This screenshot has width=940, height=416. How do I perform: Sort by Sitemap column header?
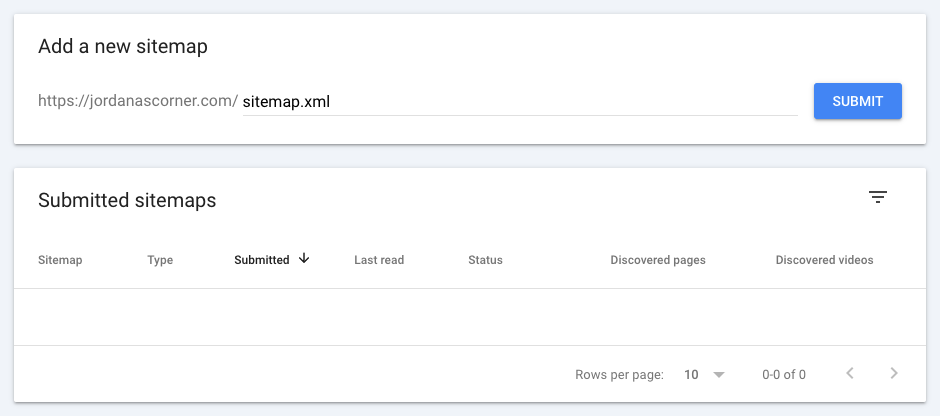60,260
